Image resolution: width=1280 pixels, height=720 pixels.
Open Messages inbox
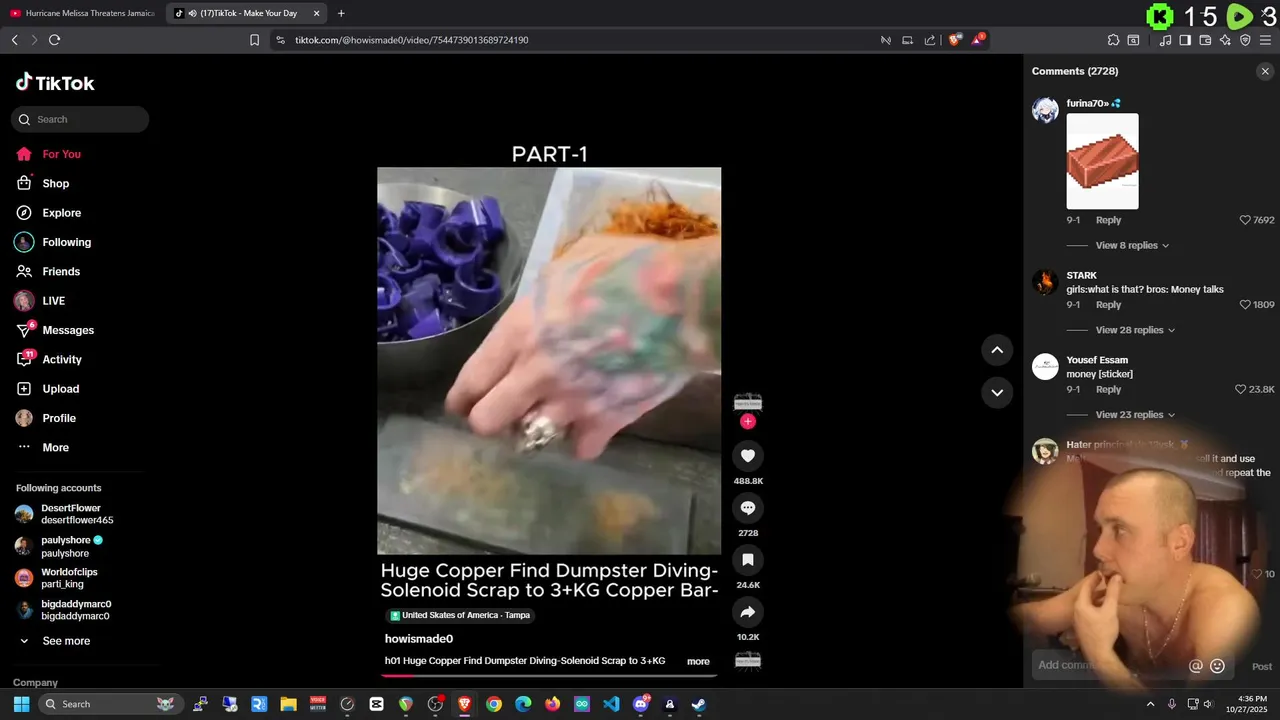click(68, 330)
